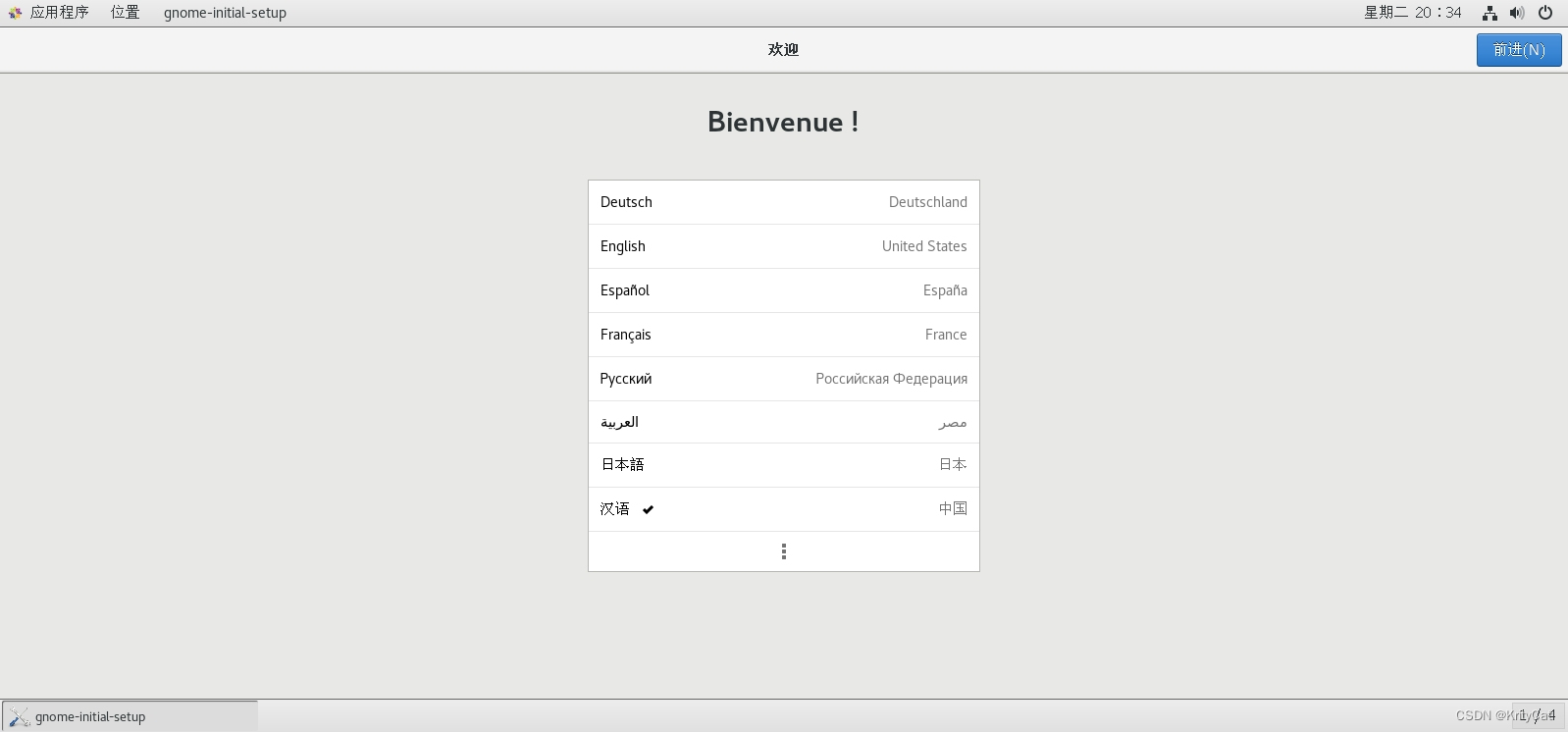The height and width of the screenshot is (732, 1568).
Task: Click the power icon in the top bar
Action: point(1545,13)
